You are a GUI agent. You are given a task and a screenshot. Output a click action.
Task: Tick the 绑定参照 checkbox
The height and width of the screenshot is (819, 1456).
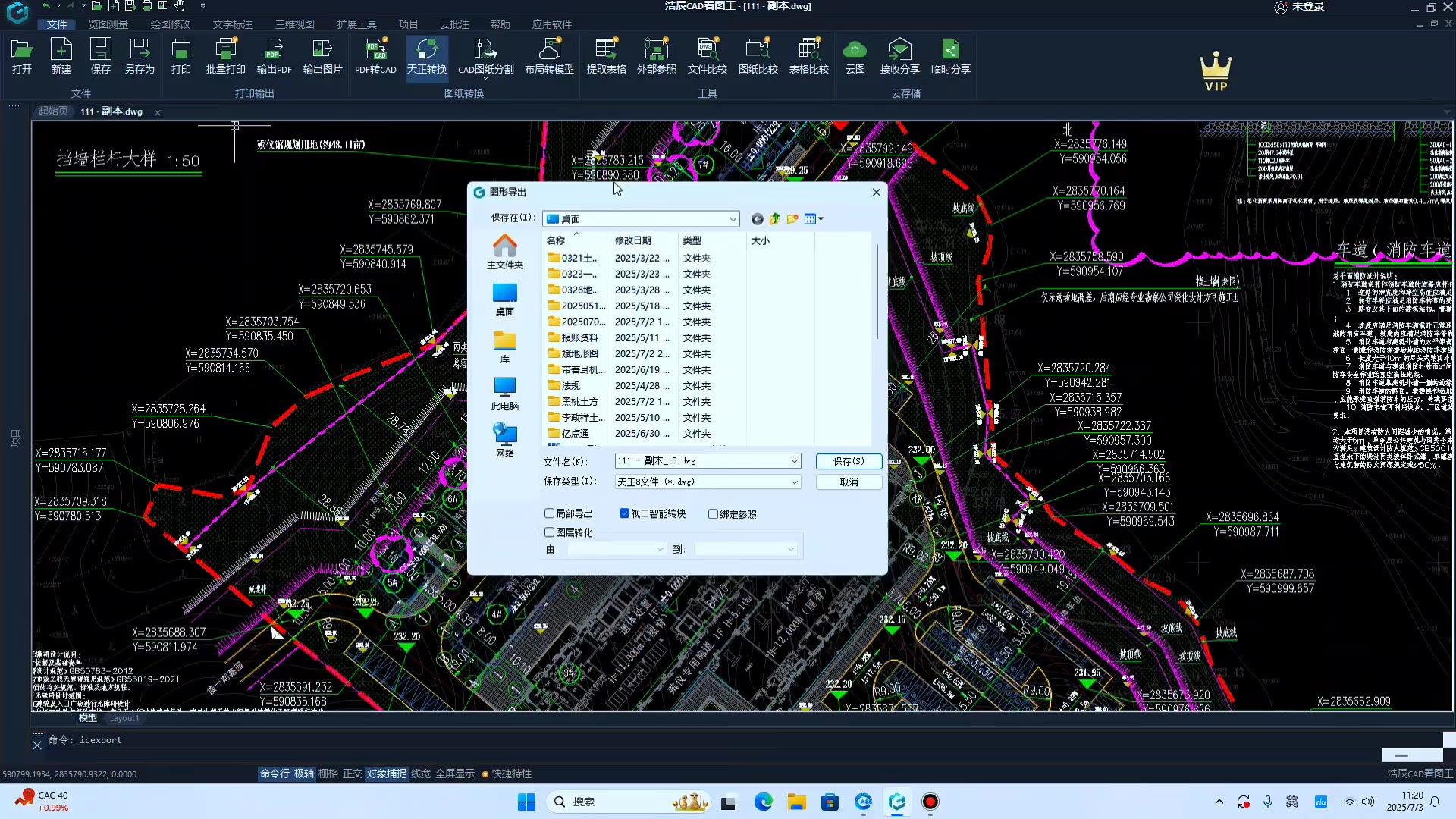point(713,514)
